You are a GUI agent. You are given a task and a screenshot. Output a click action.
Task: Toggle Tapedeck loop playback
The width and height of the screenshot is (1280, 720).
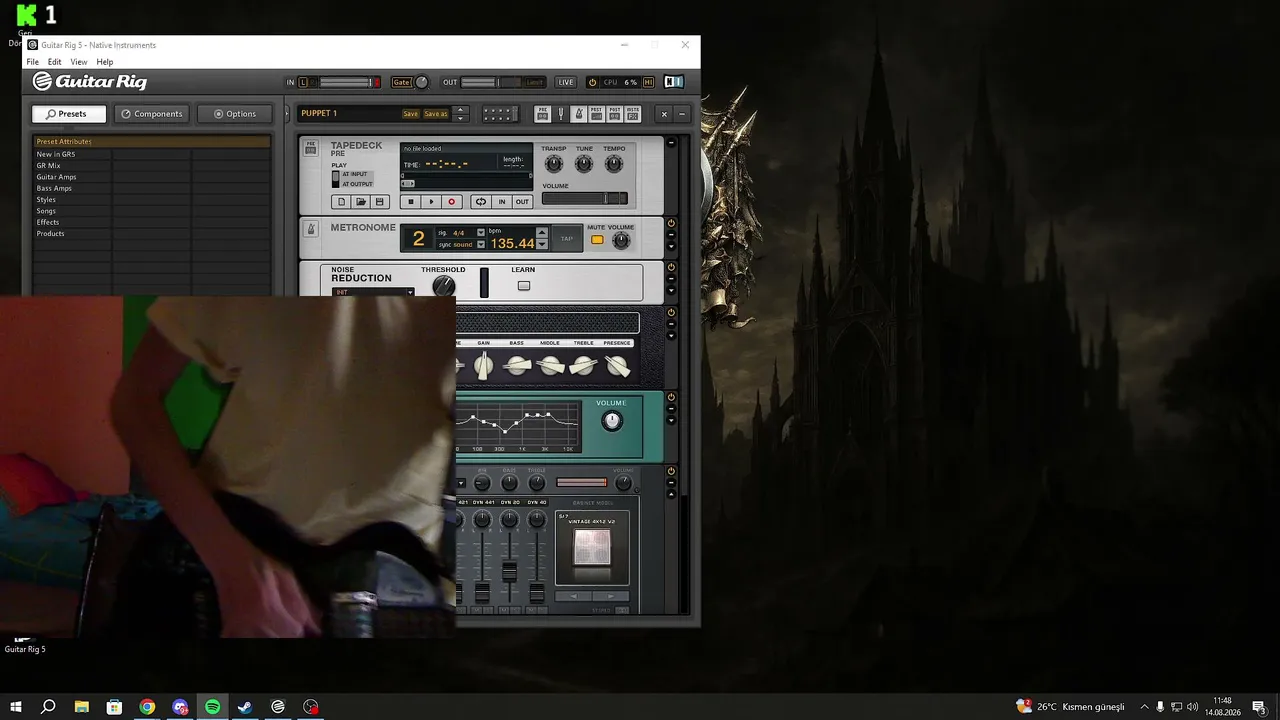[x=481, y=202]
